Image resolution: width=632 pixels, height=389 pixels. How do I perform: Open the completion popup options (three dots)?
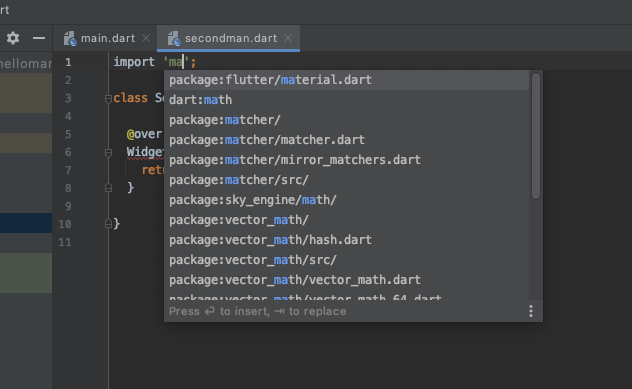click(x=531, y=311)
